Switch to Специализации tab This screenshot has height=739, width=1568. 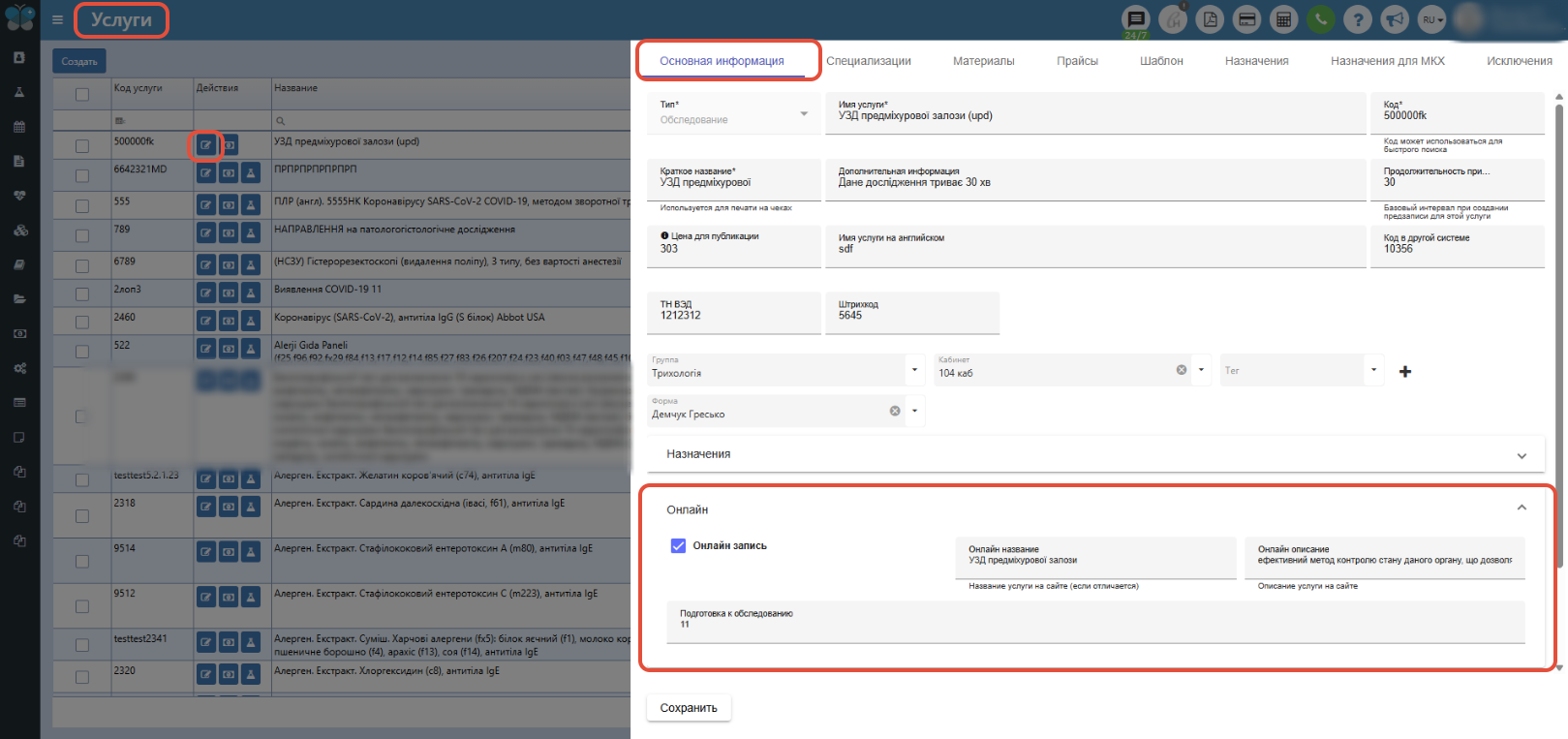(869, 61)
